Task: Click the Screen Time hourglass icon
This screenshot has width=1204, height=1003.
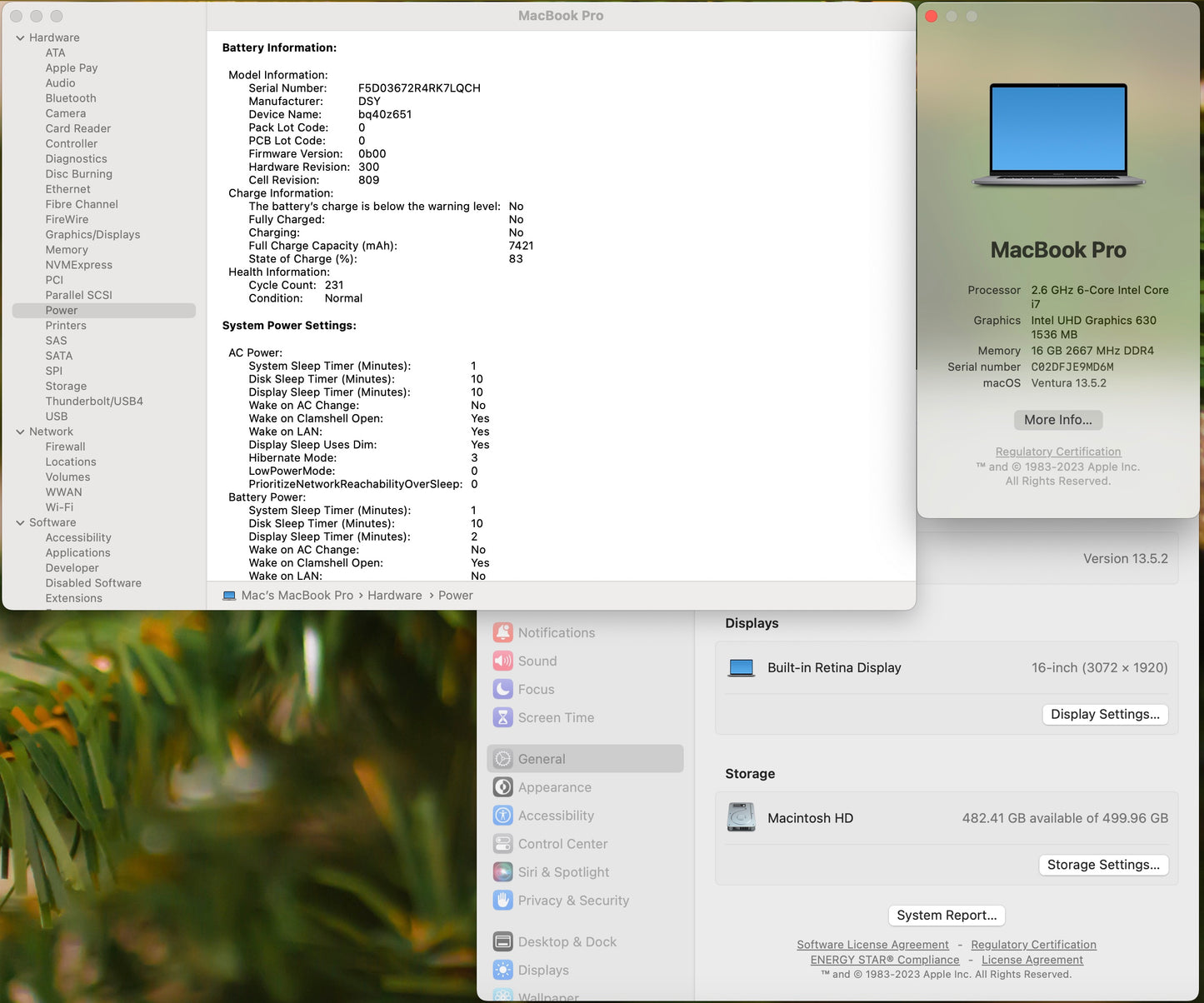Action: pos(502,717)
